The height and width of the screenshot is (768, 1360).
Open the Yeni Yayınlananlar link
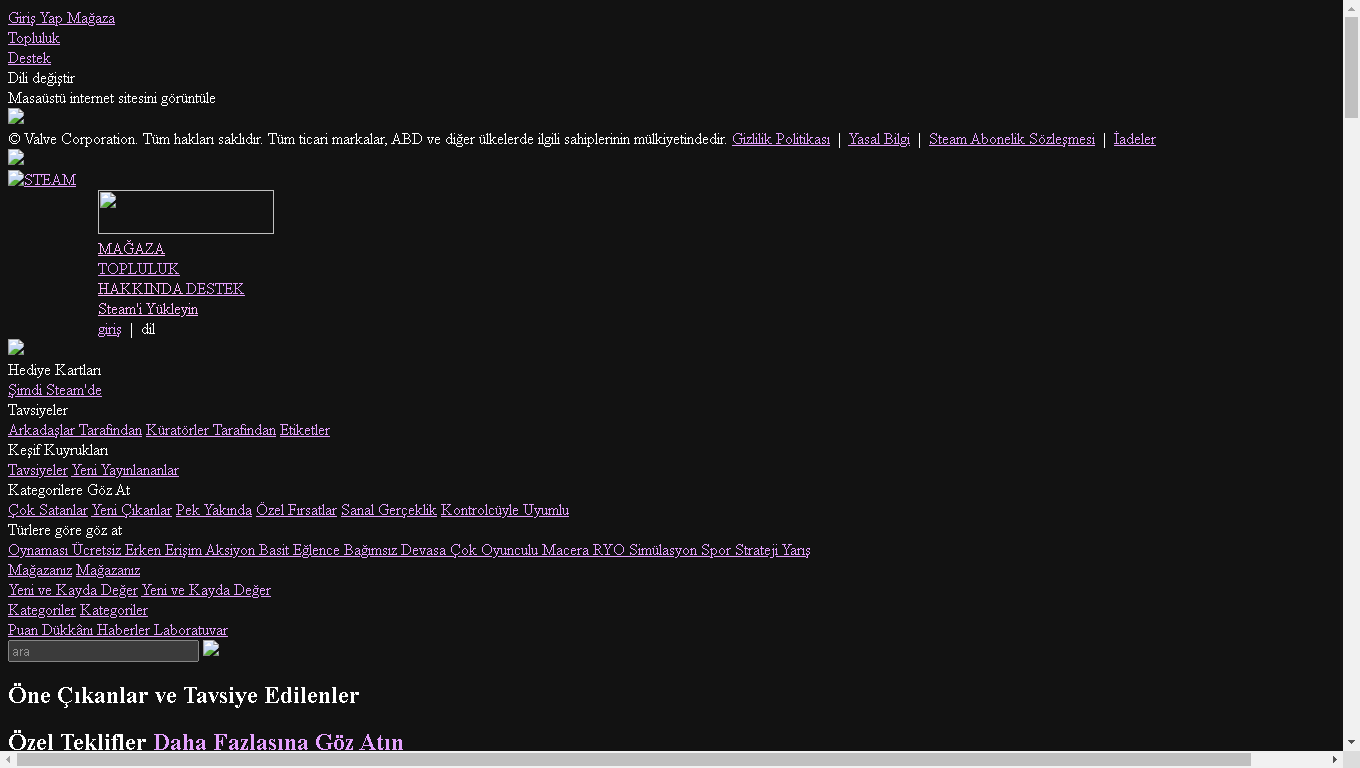[x=125, y=470]
